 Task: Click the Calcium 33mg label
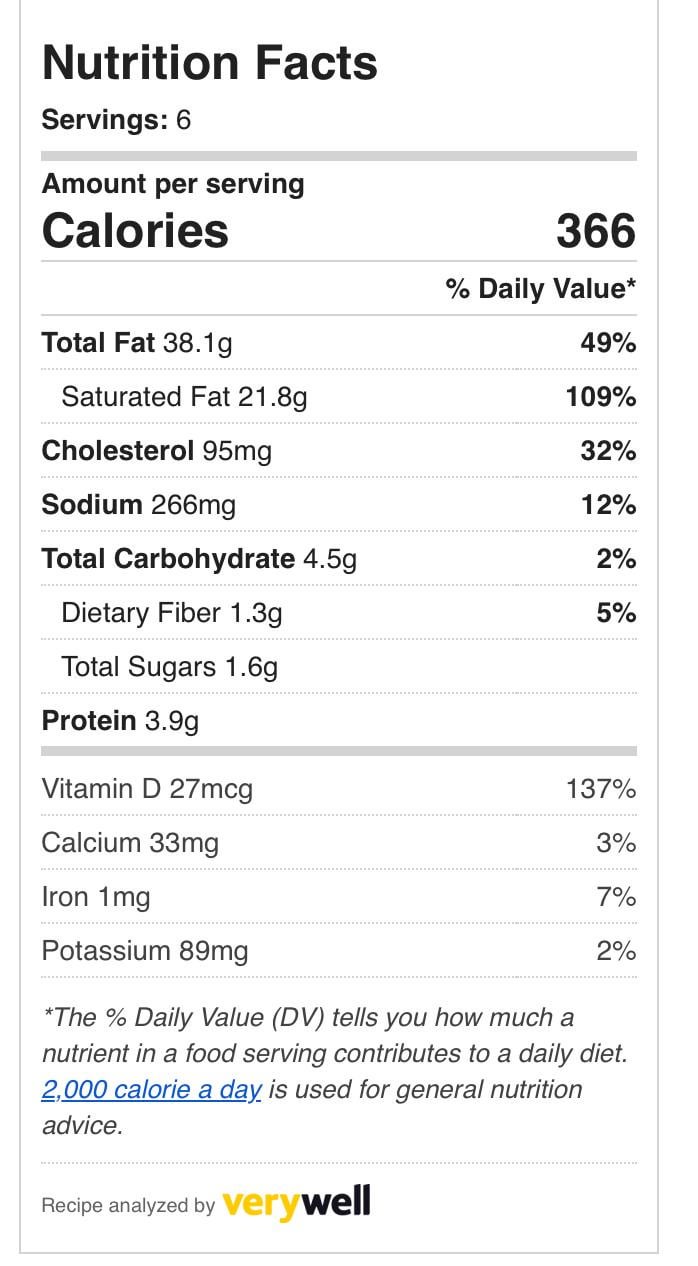click(130, 843)
